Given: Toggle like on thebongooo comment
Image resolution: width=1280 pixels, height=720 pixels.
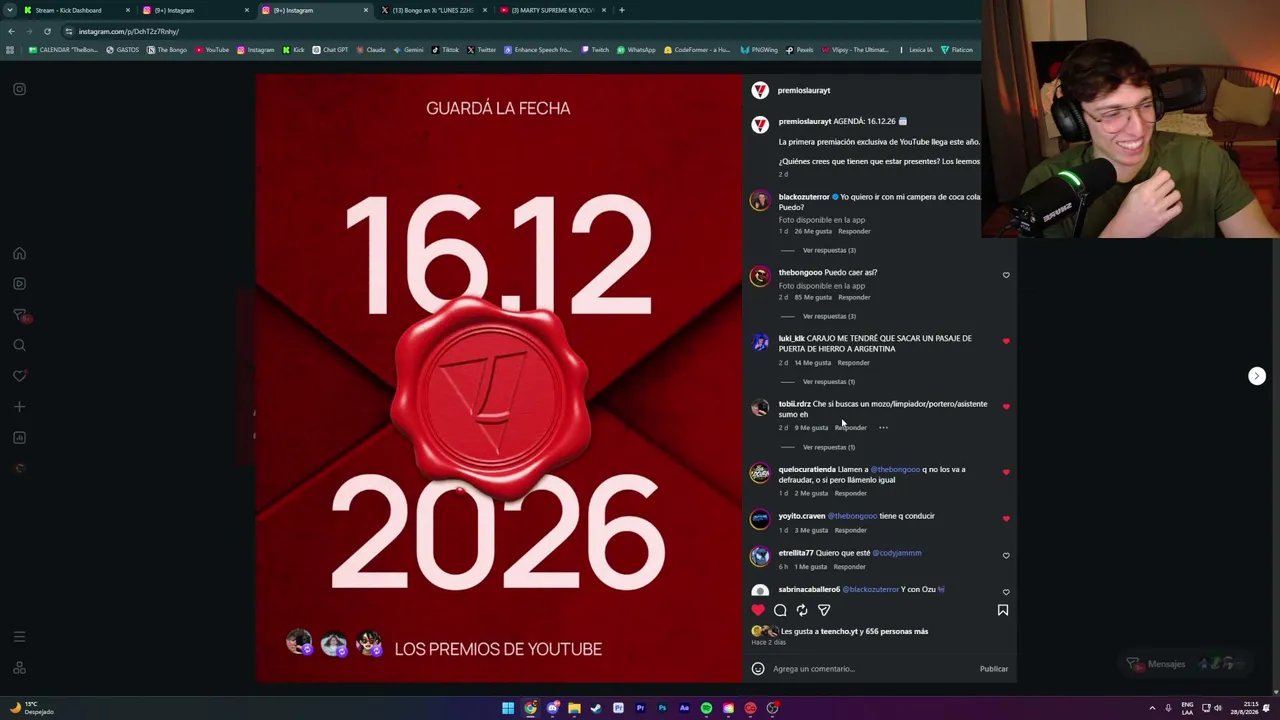Looking at the screenshot, I should coord(1006,275).
